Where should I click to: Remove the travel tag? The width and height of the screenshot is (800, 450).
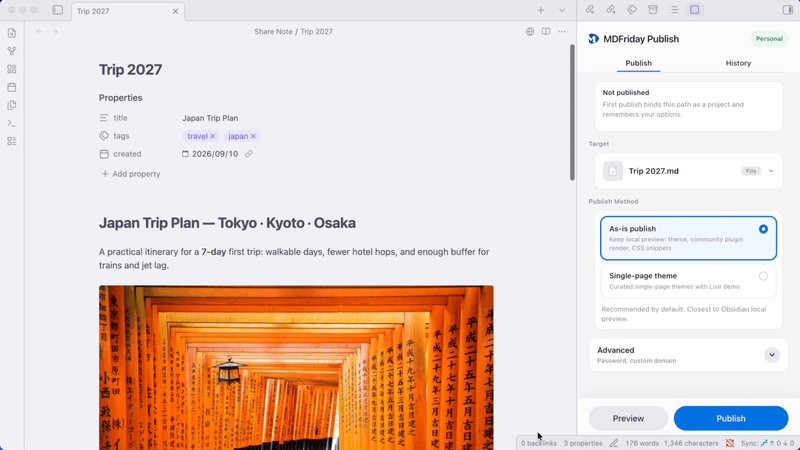213,136
